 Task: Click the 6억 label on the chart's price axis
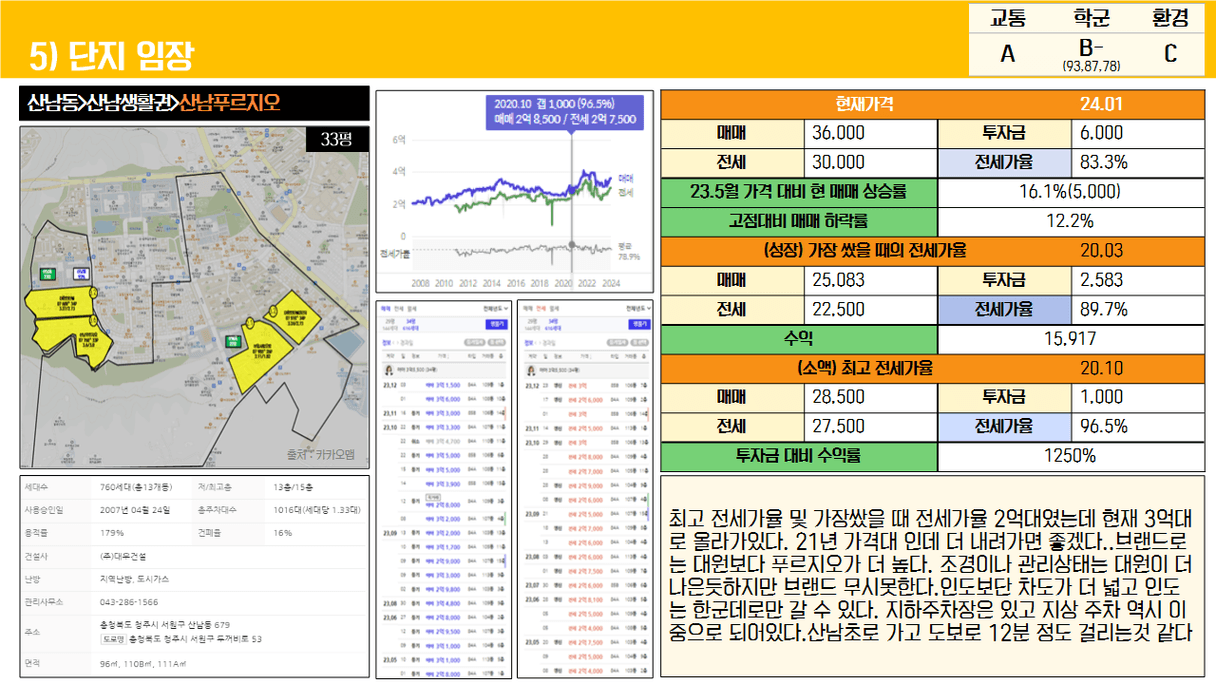click(x=398, y=139)
